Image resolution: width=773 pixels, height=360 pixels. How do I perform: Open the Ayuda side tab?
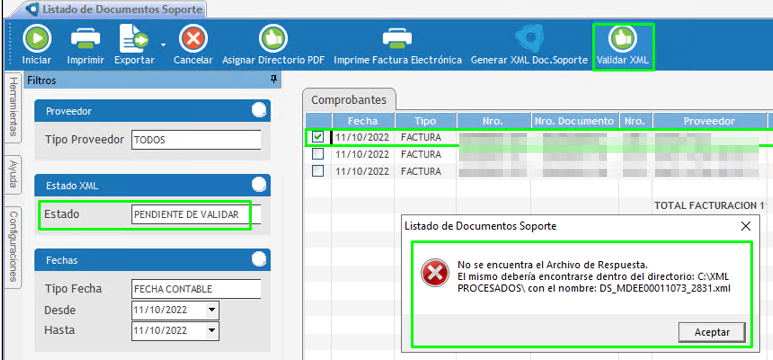[13, 174]
